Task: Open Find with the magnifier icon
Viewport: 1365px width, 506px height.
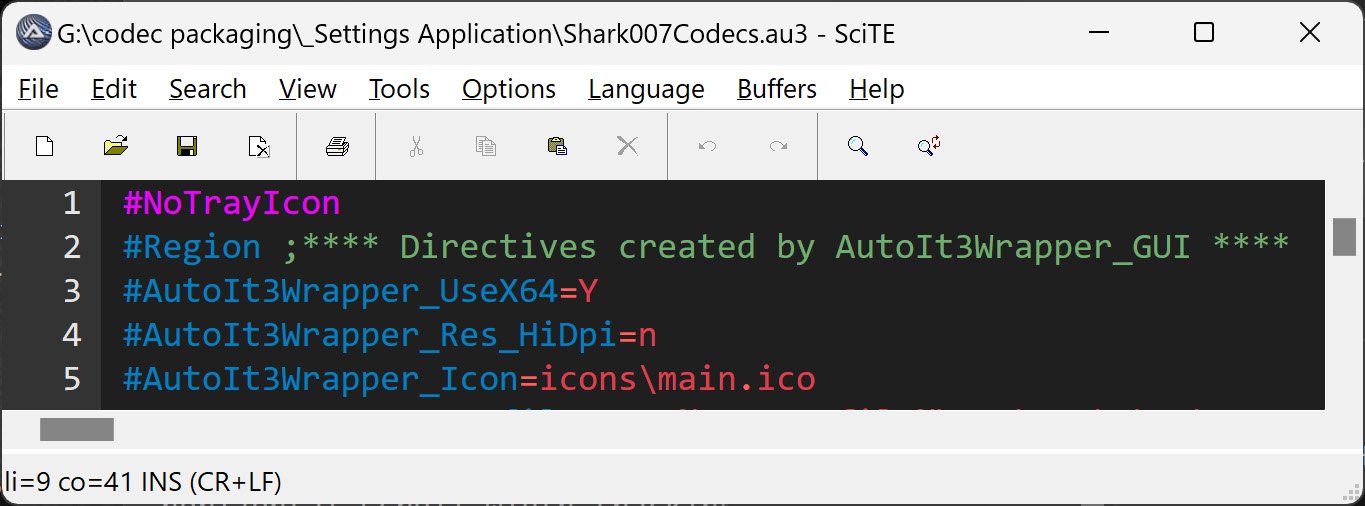Action: [x=857, y=147]
